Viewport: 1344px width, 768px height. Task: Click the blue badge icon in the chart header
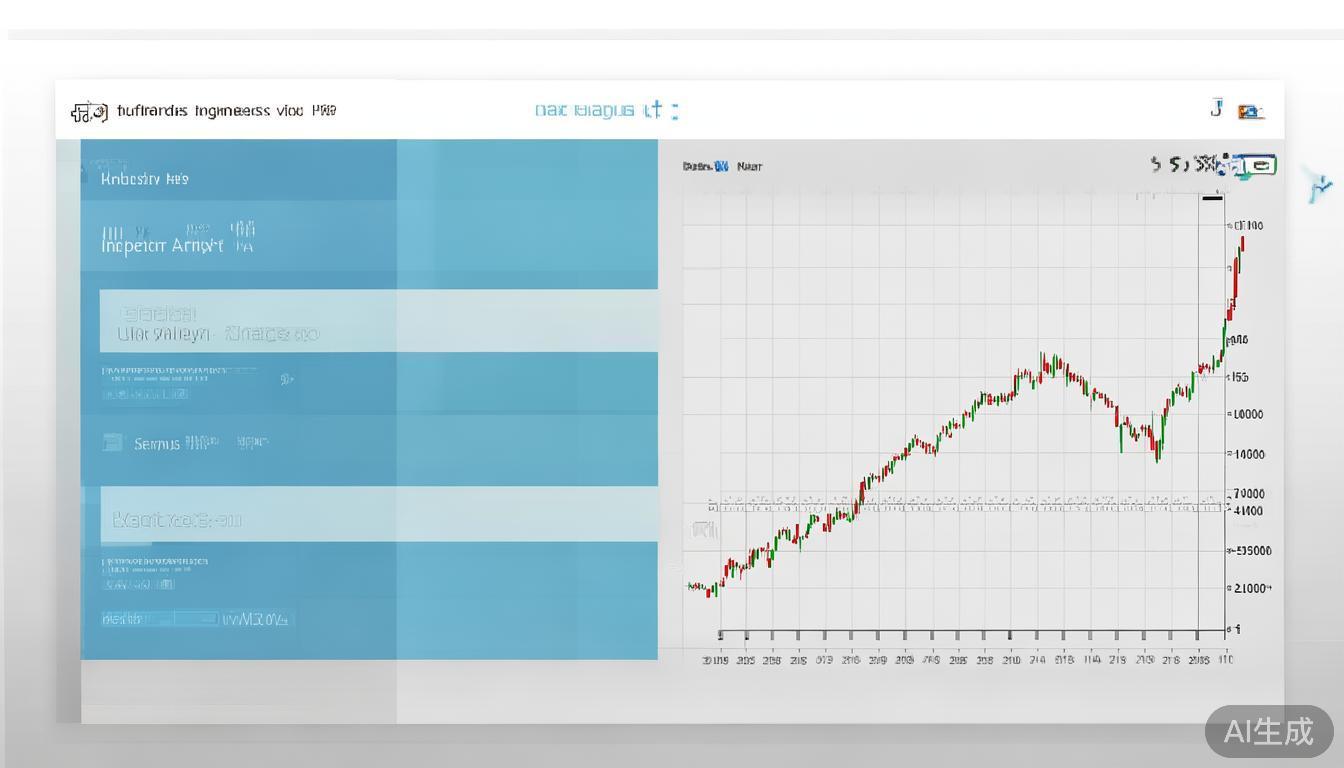721,166
